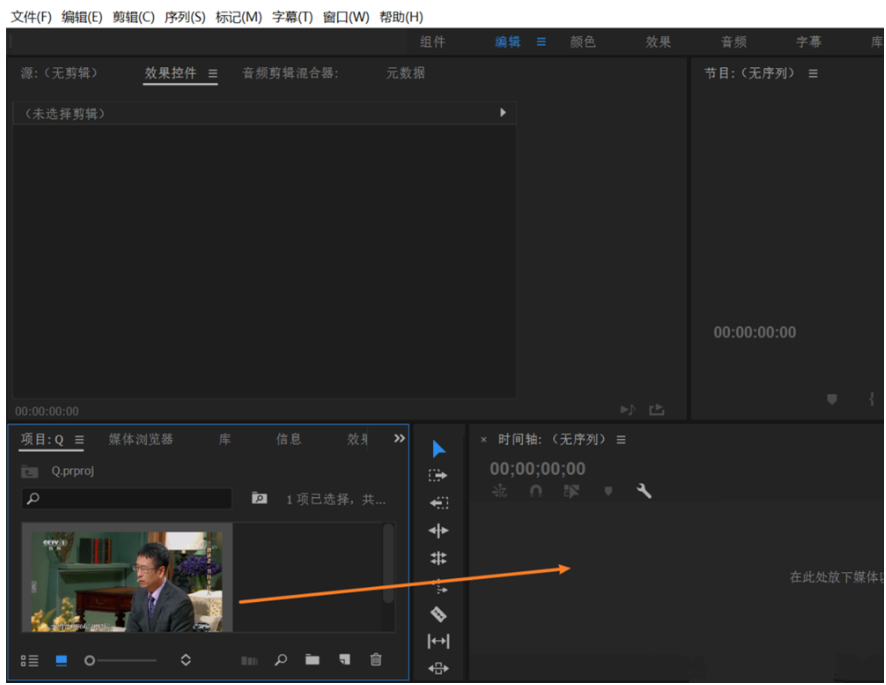The width and height of the screenshot is (886, 685).
Task: Select the Selection tool arrow
Action: 439,447
